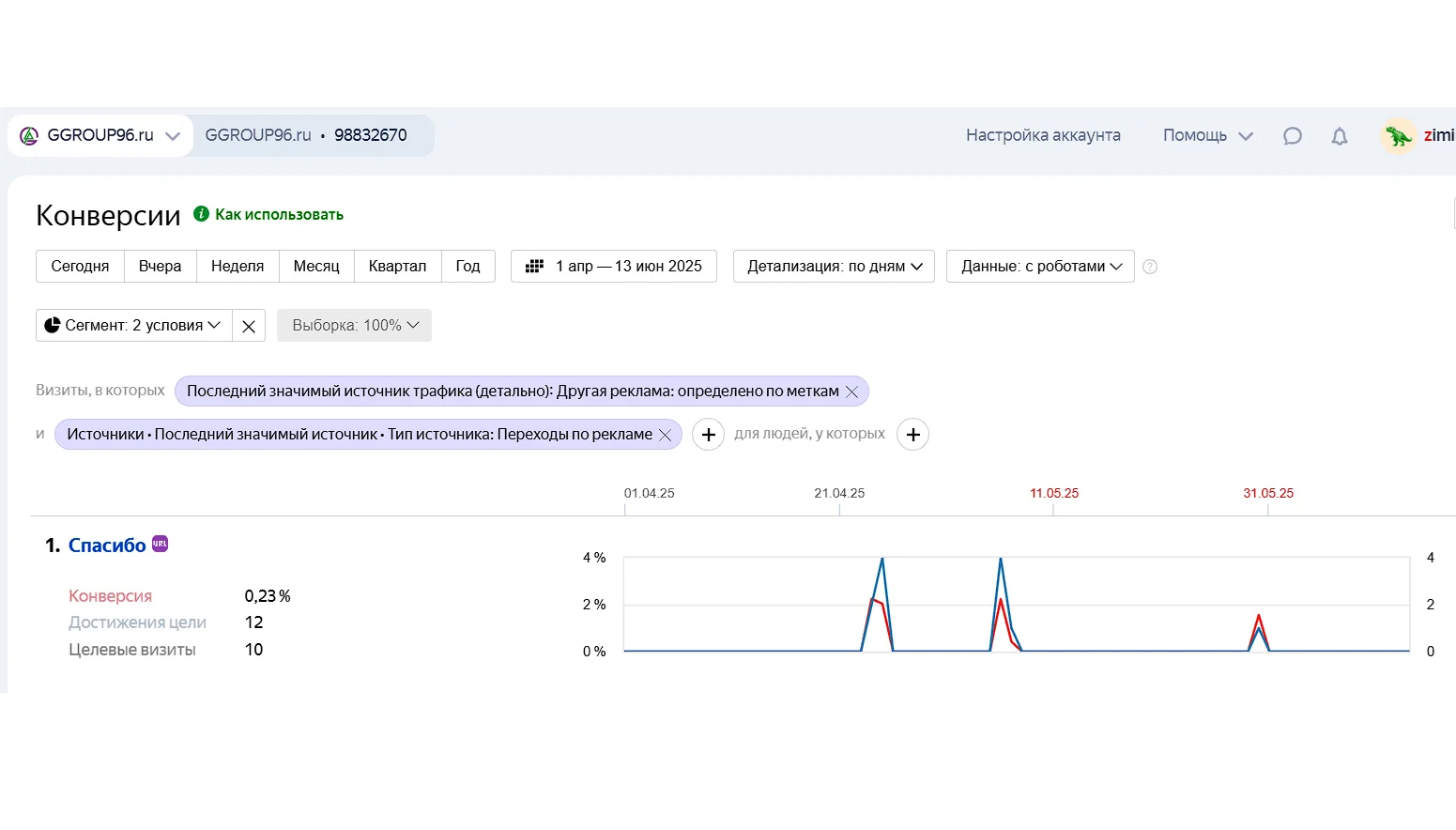
Task: Add a visit condition with plus button
Action: click(x=708, y=434)
